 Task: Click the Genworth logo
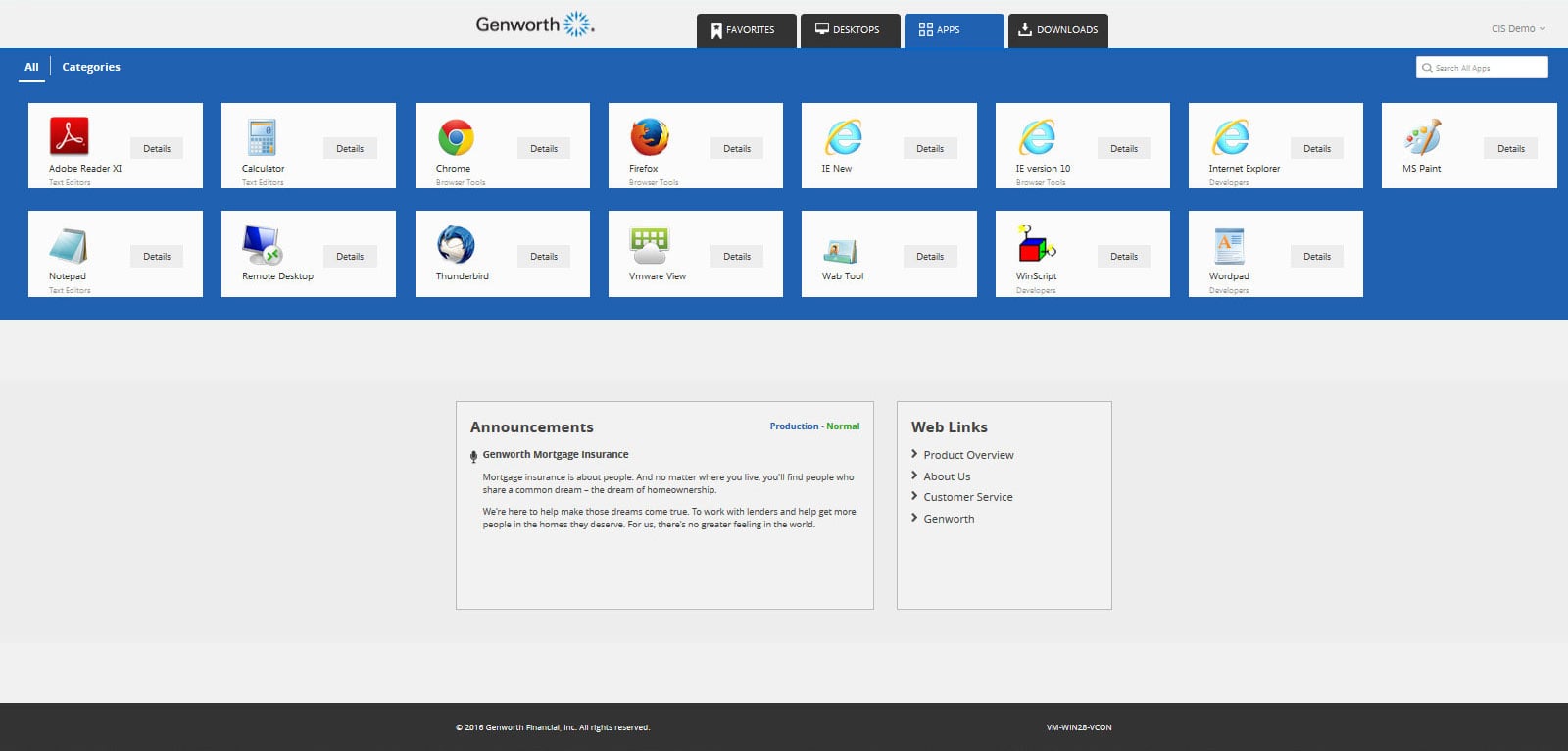535,25
